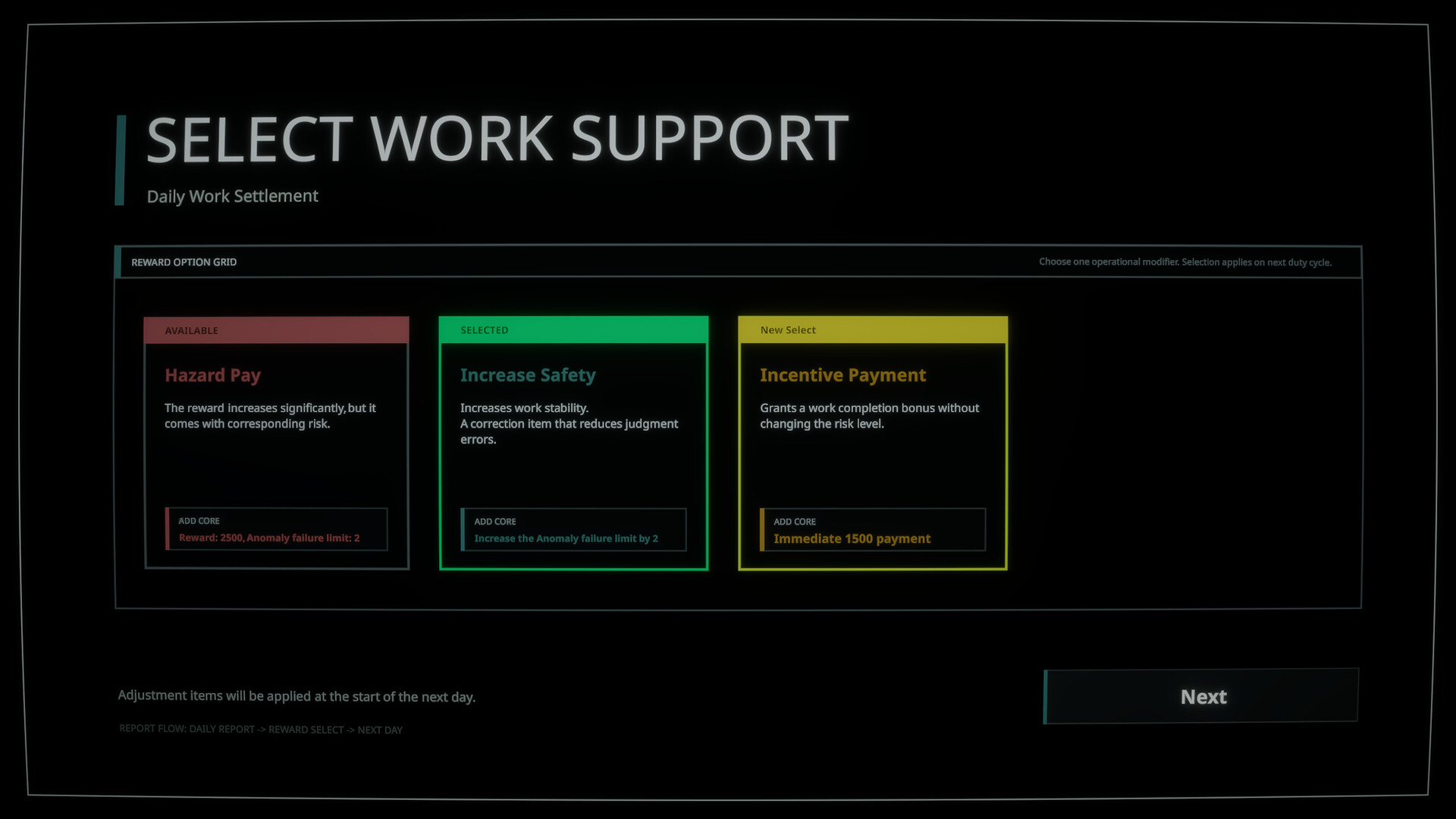Click 'Increase the Anomaly failure limit by 2' box
The height and width of the screenshot is (819, 1456).
(x=573, y=530)
